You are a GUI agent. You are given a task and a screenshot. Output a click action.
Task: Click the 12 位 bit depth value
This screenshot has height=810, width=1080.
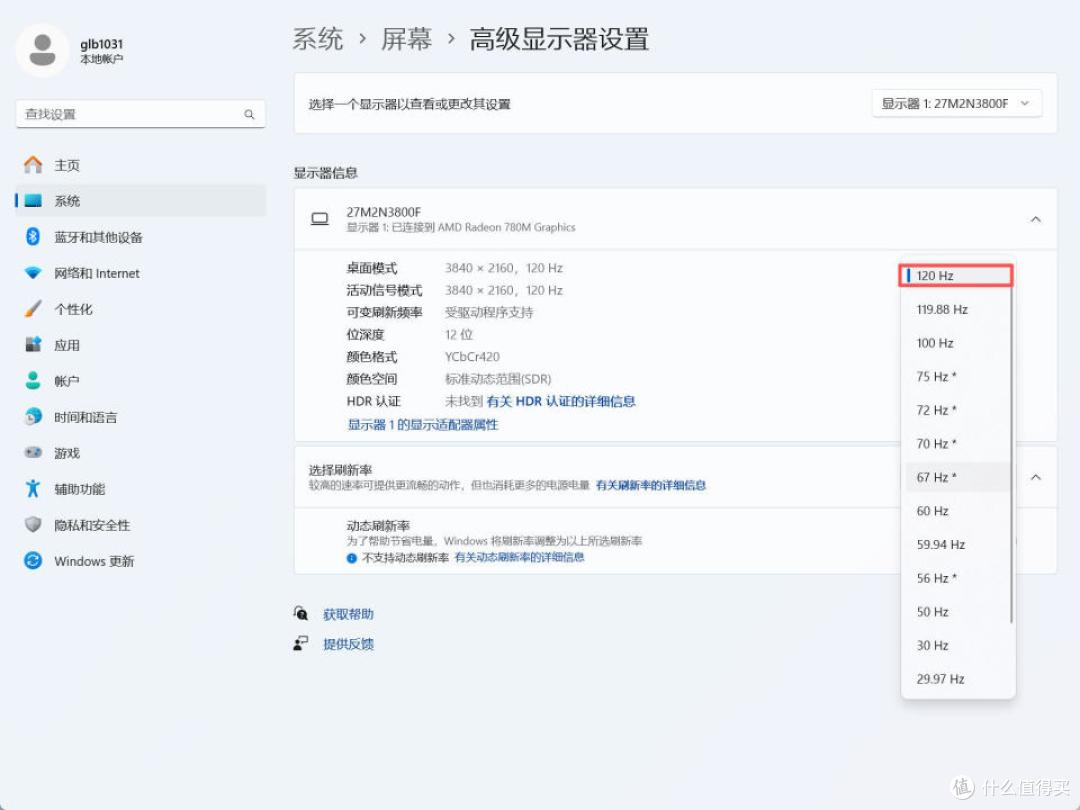(459, 335)
